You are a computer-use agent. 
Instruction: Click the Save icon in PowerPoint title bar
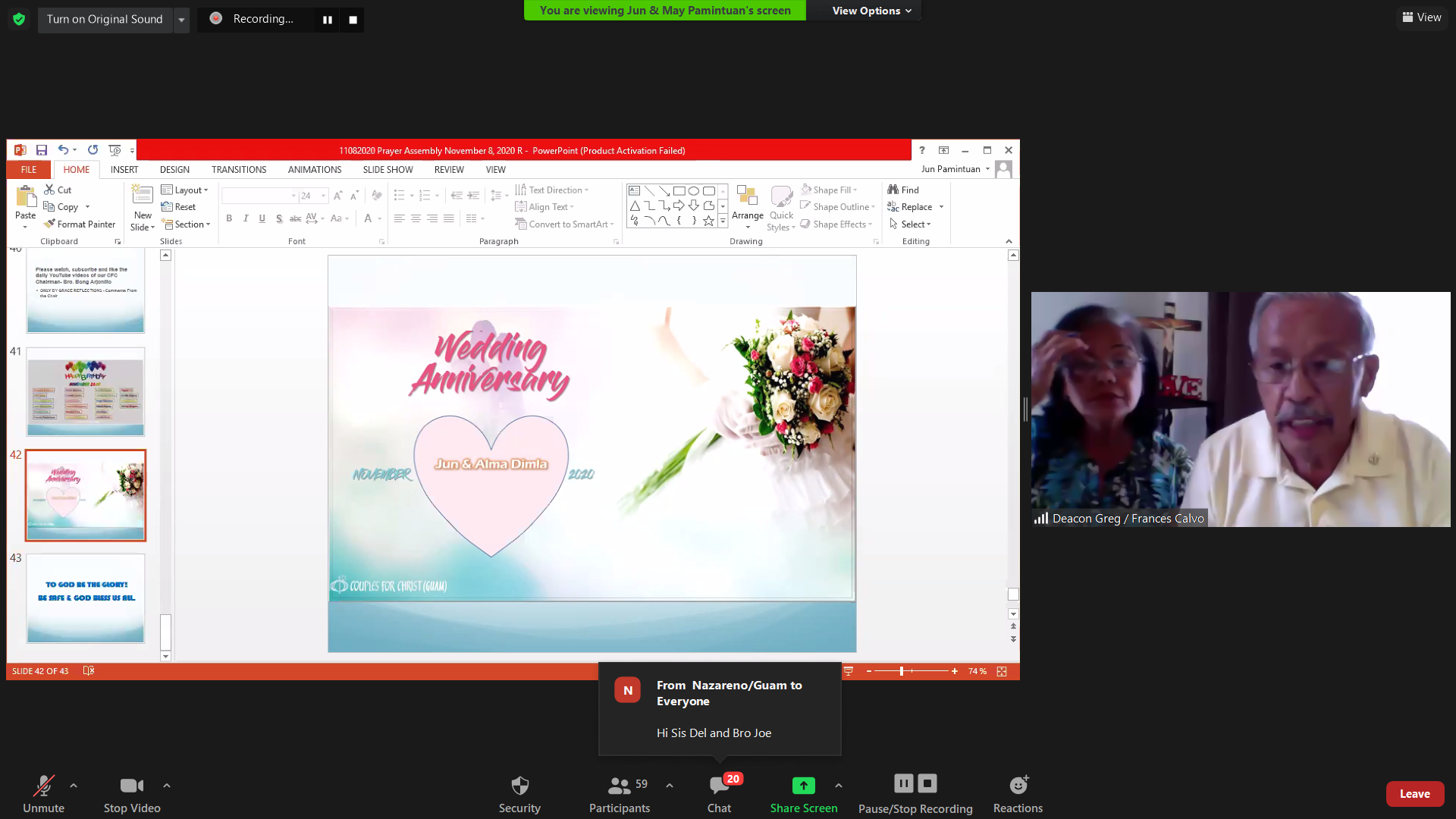tap(42, 150)
